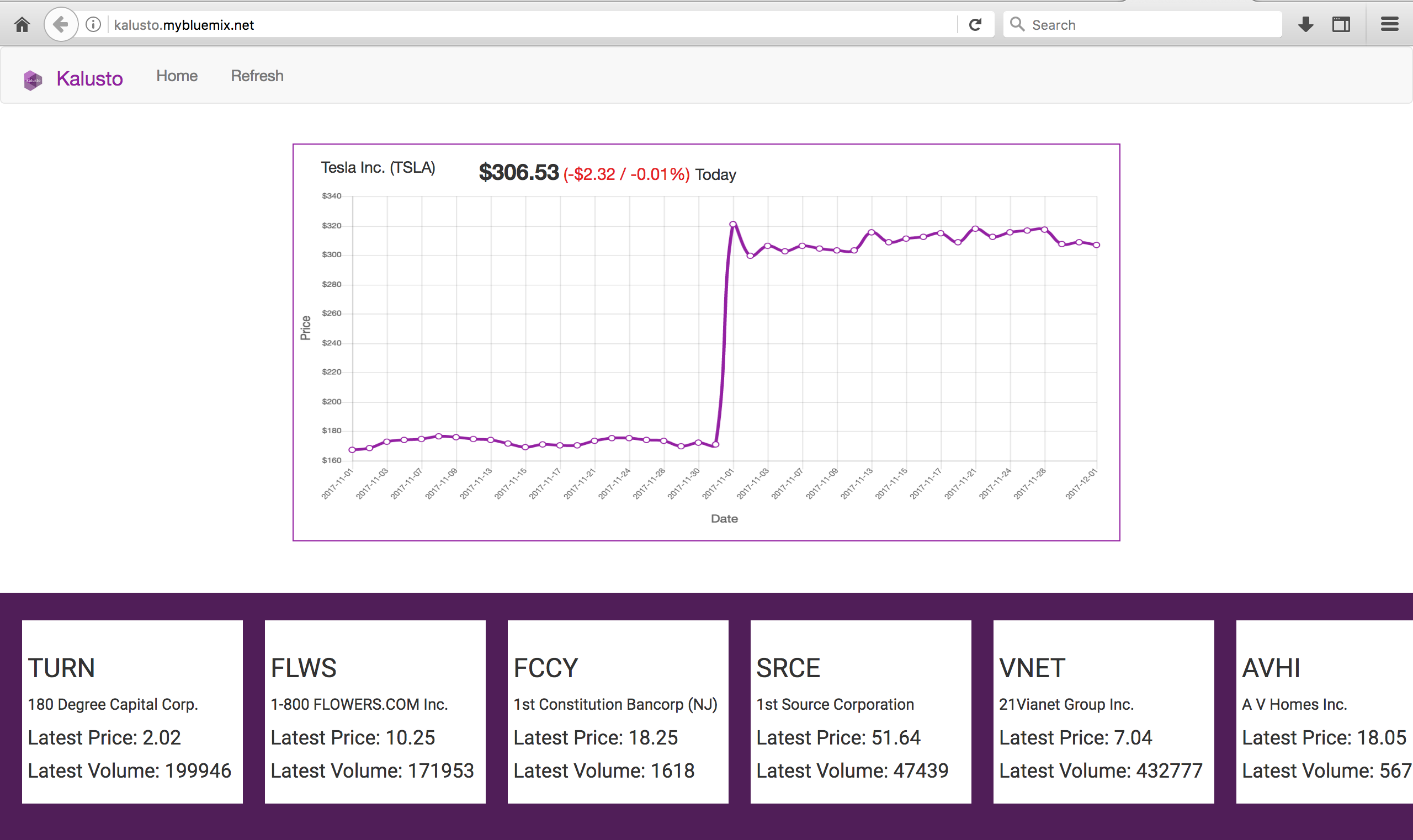Go back using the browser back arrow
Screen dimensions: 1413x840
(61, 24)
